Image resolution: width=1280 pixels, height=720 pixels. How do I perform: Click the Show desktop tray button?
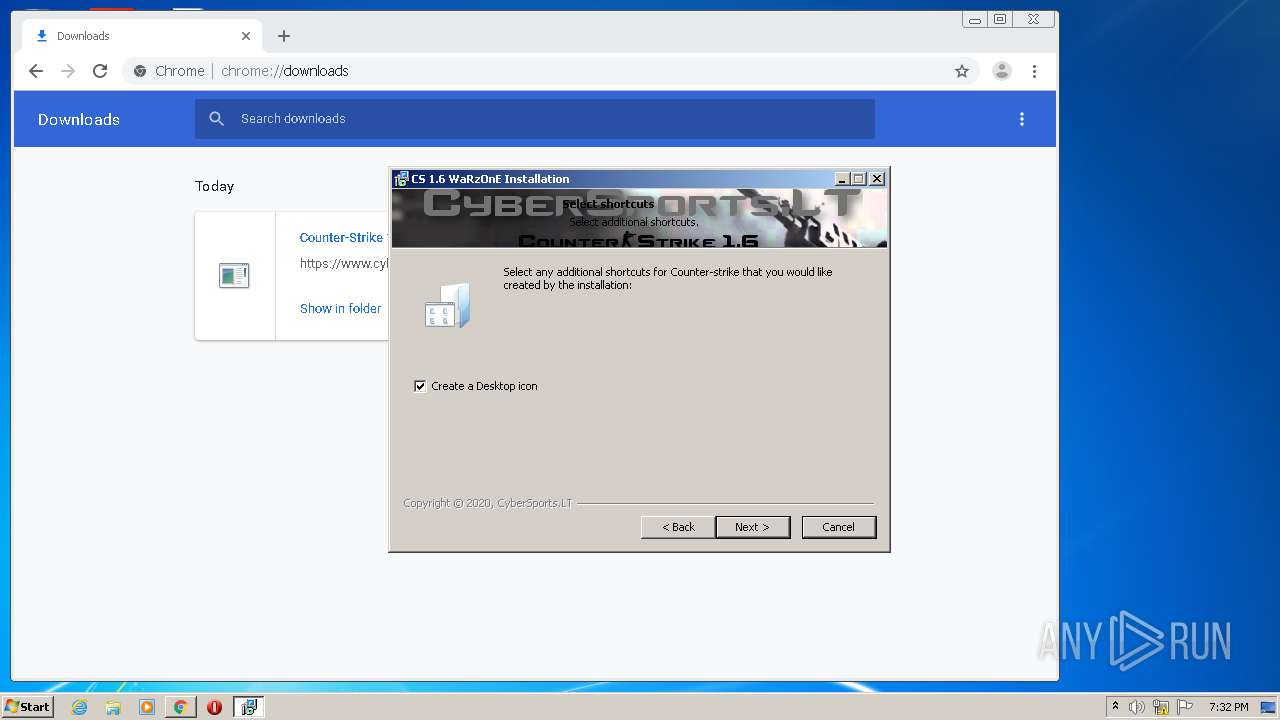[x=1269, y=707]
